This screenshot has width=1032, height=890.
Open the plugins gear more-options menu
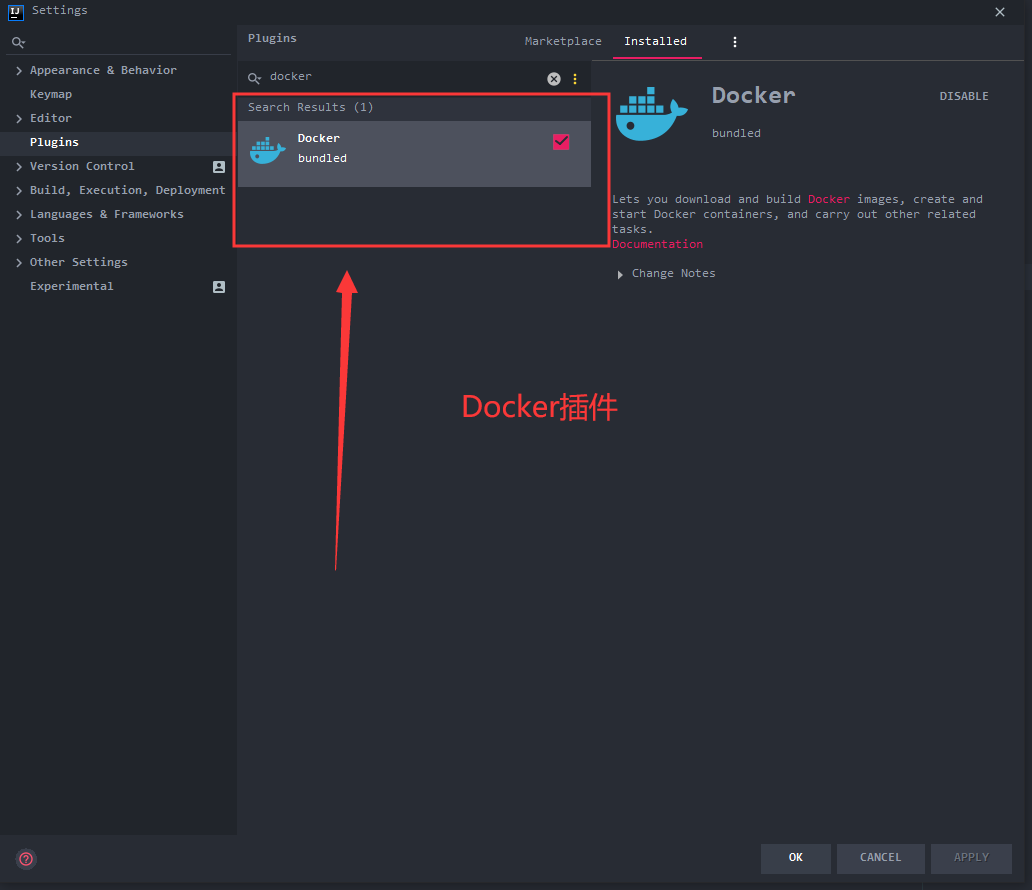(735, 42)
